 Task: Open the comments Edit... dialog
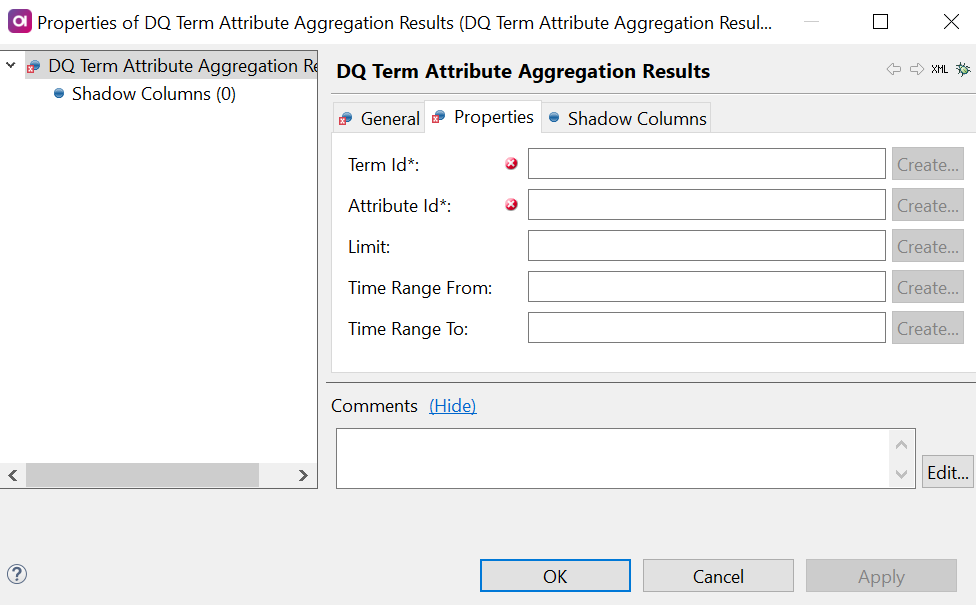(x=946, y=472)
